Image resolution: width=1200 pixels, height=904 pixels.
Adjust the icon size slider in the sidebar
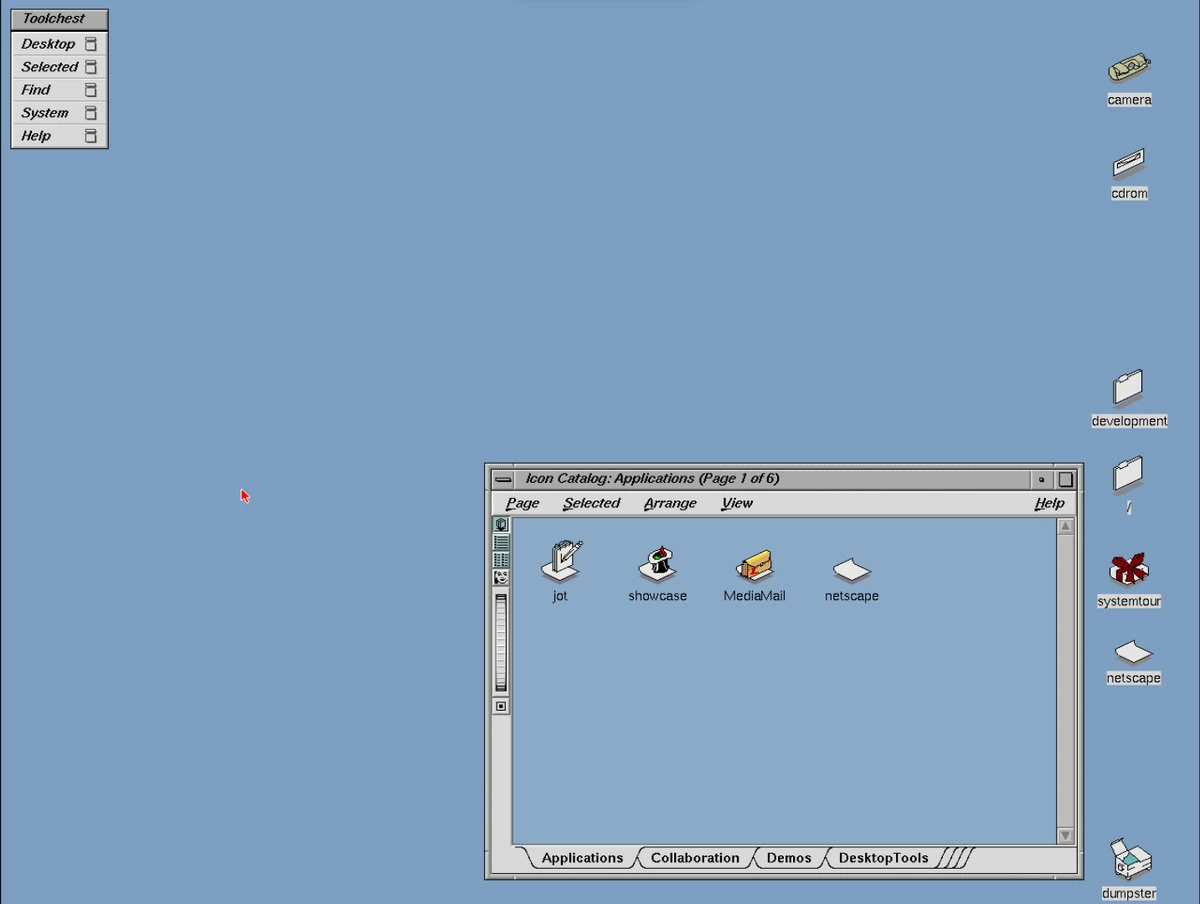500,640
